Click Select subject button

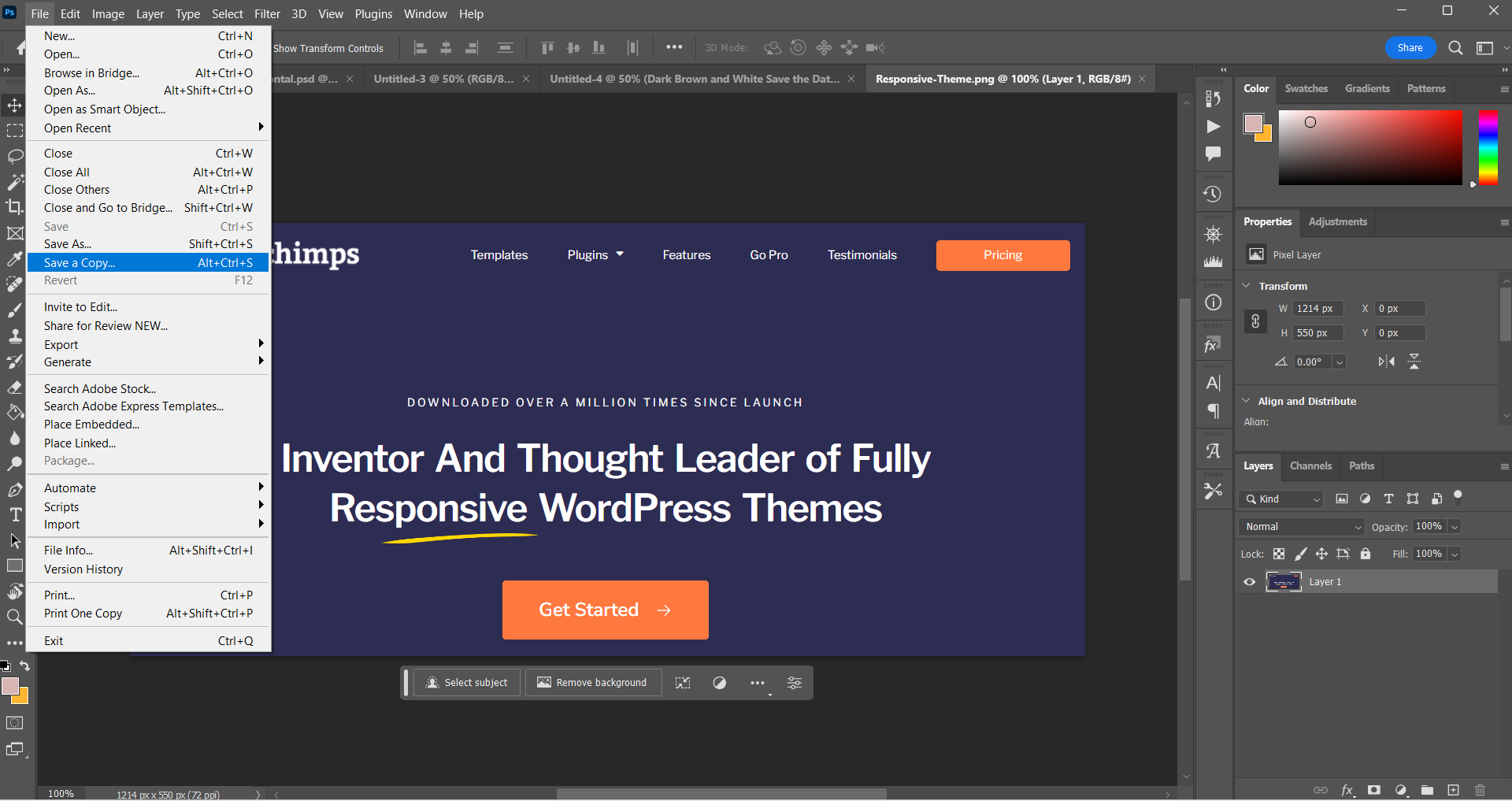(x=467, y=683)
